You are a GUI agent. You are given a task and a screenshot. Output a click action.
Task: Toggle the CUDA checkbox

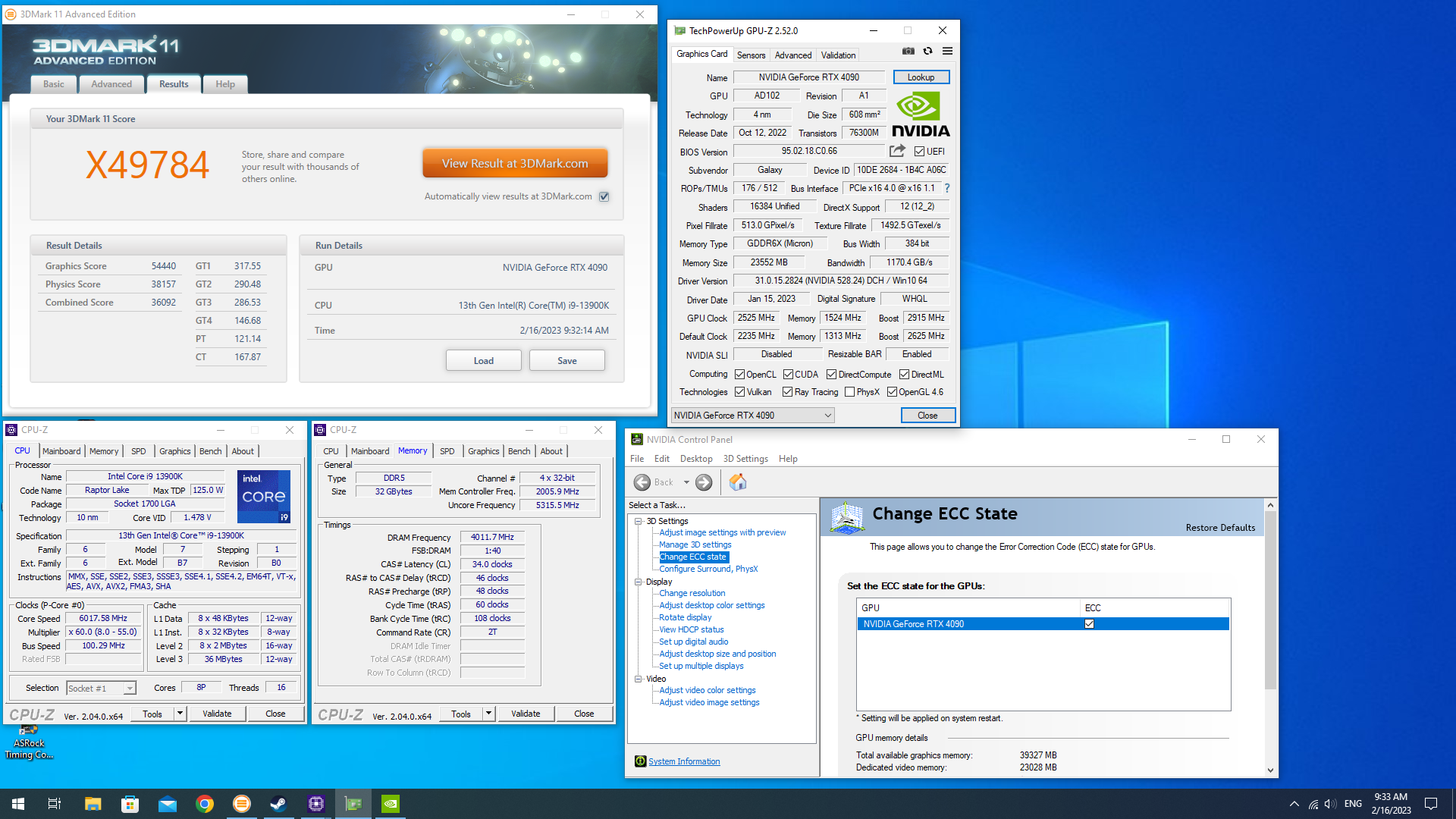coord(788,375)
